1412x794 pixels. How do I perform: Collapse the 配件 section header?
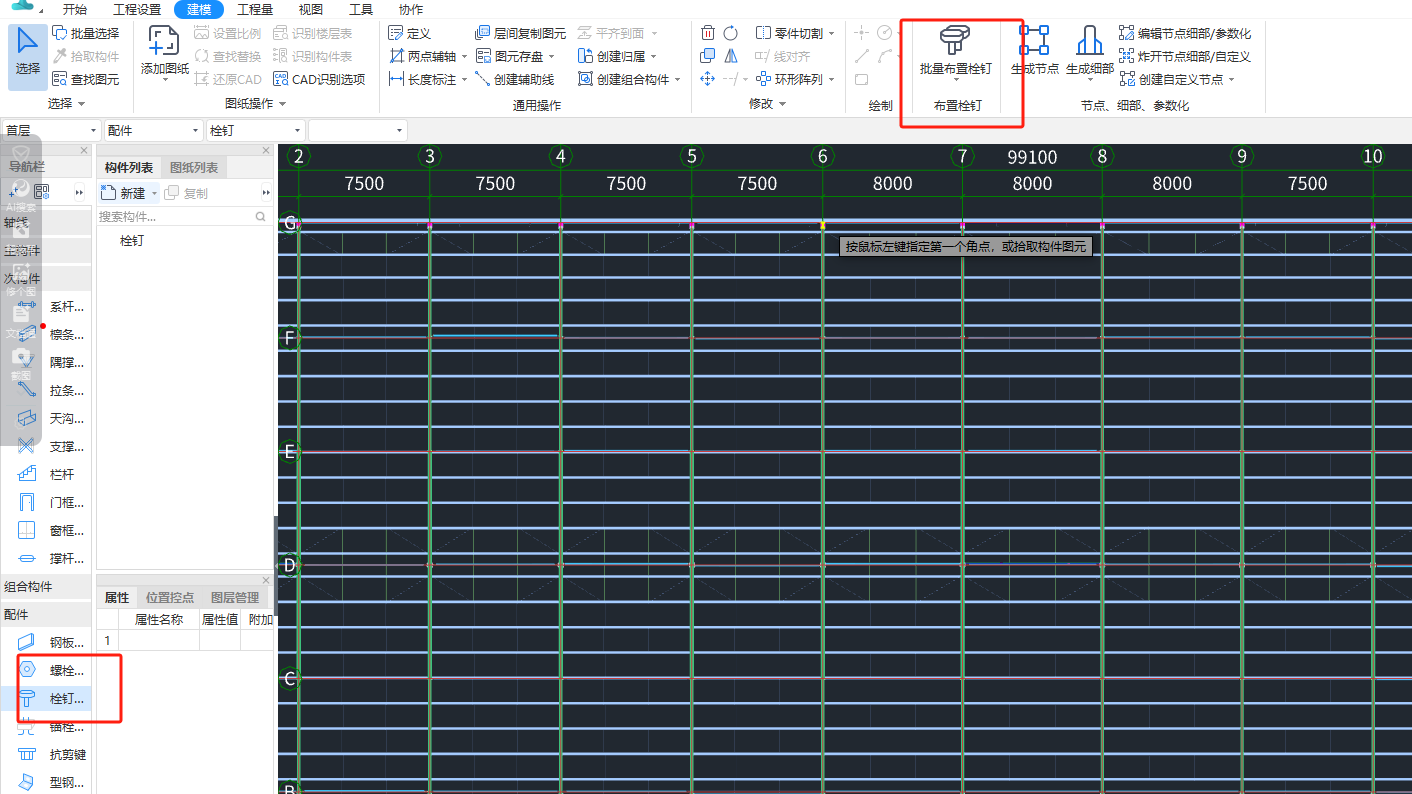pos(46,614)
